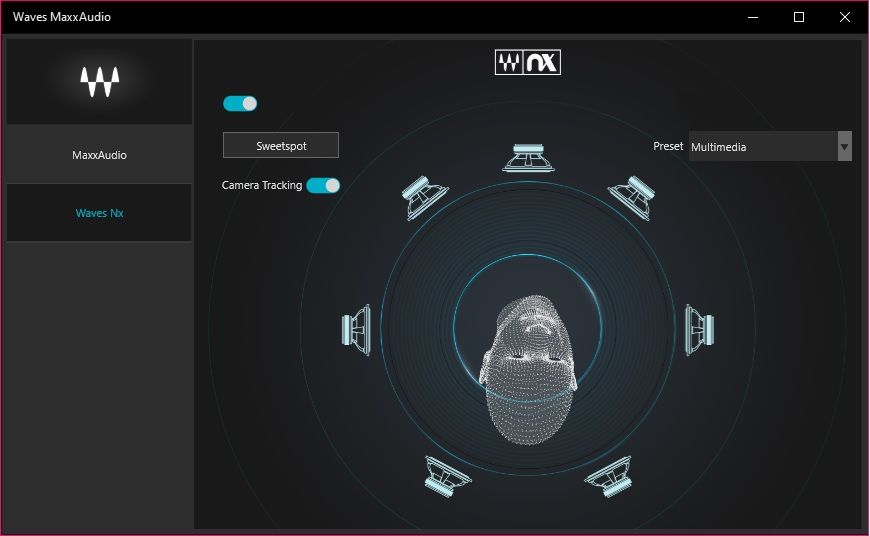Open the Preset dropdown showing Multimedia

click(770, 146)
